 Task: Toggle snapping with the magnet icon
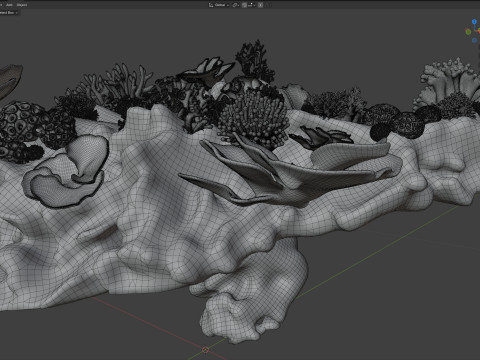[x=244, y=5]
